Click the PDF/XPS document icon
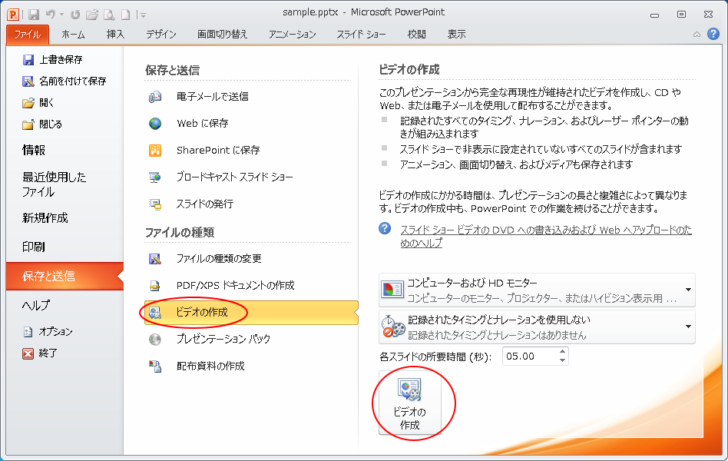Image resolution: width=728 pixels, height=461 pixels. (x=155, y=286)
